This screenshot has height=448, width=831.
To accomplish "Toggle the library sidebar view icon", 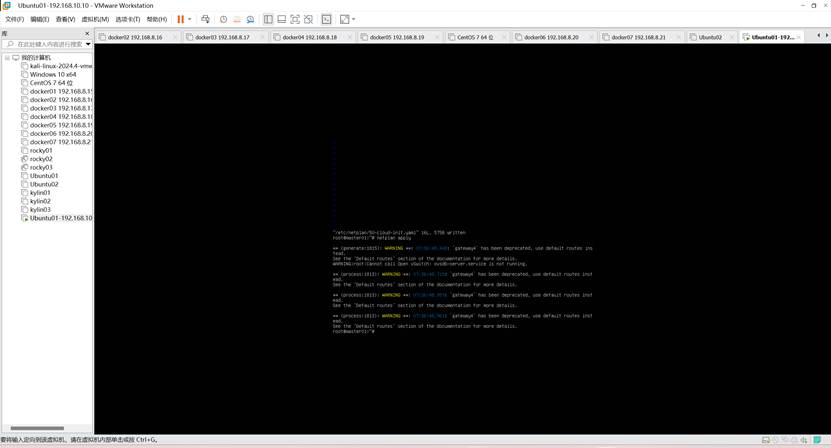I will 268,19.
